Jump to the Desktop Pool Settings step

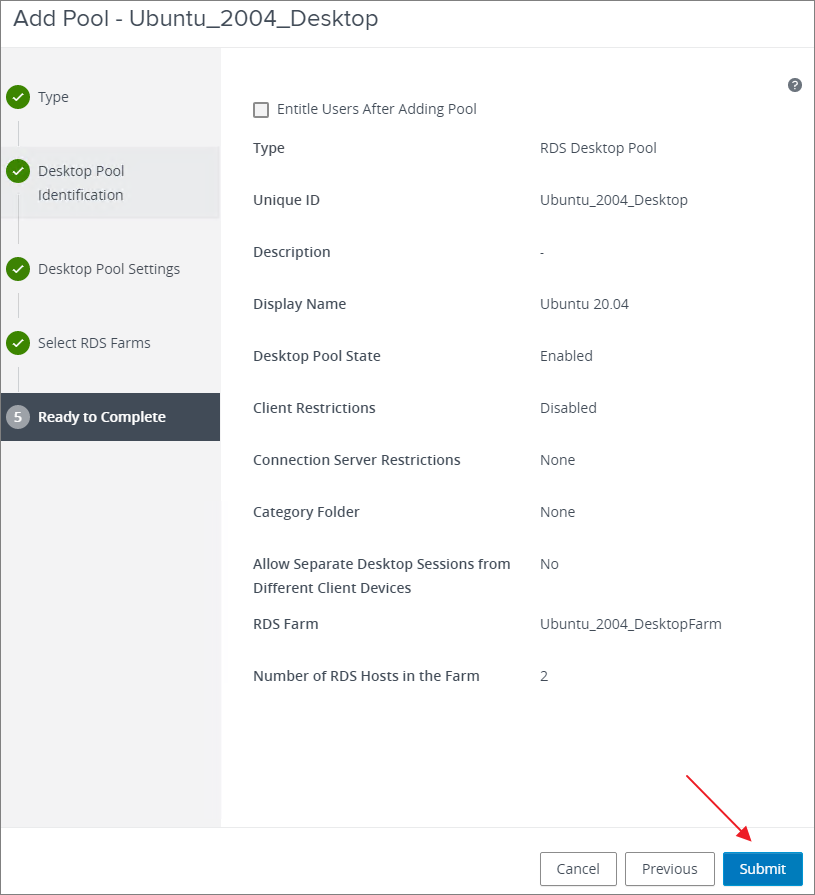[x=109, y=269]
